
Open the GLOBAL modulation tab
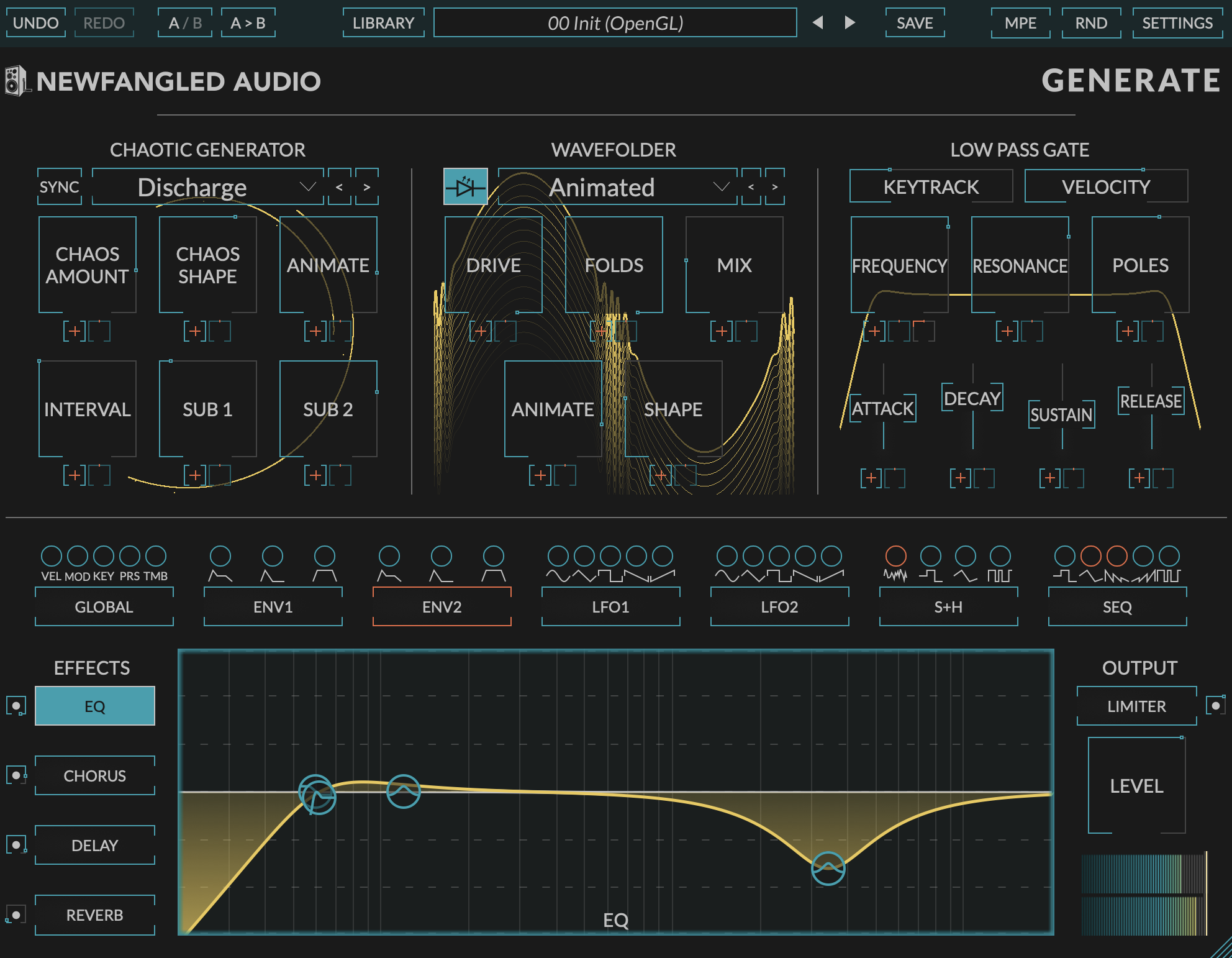[104, 606]
